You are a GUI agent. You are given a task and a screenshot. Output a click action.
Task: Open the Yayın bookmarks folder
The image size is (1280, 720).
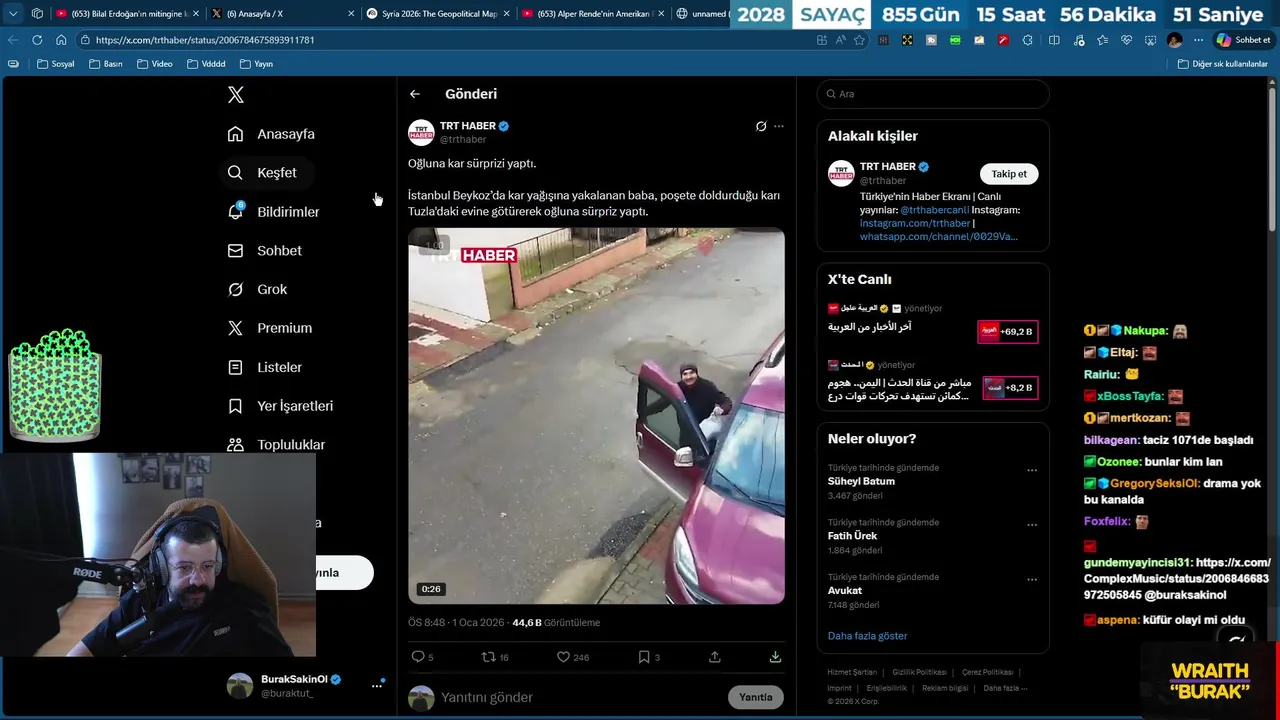(x=256, y=64)
